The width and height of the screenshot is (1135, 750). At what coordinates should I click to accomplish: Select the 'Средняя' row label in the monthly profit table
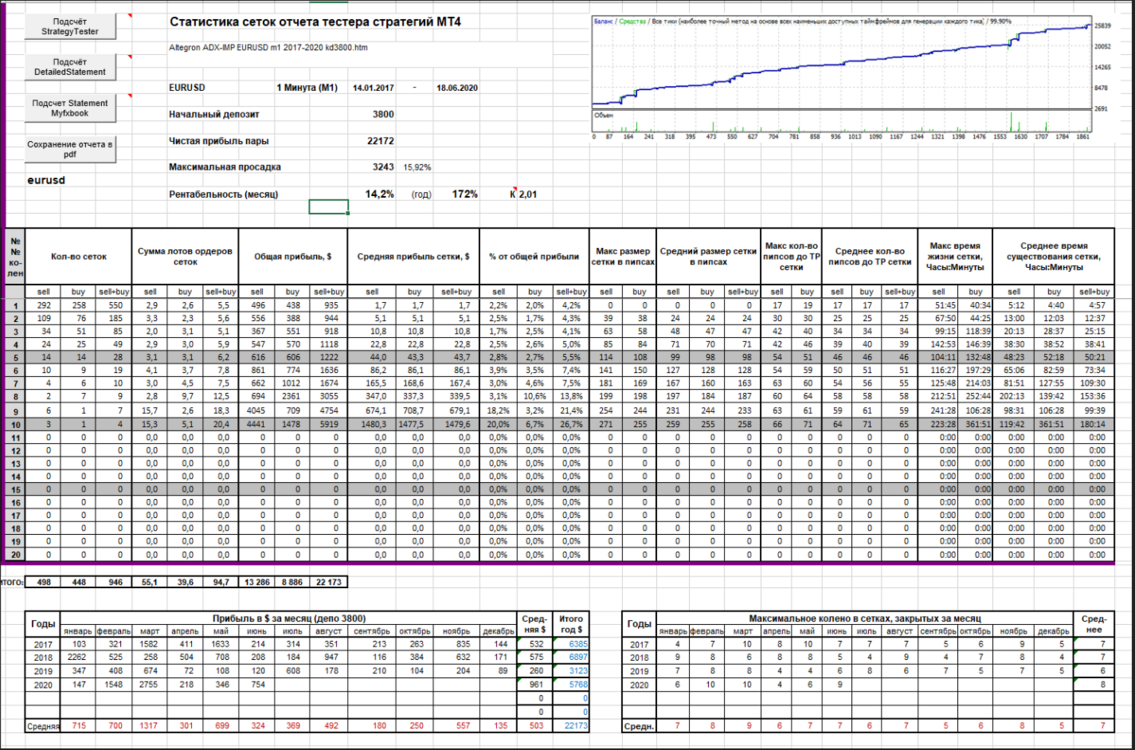click(43, 725)
